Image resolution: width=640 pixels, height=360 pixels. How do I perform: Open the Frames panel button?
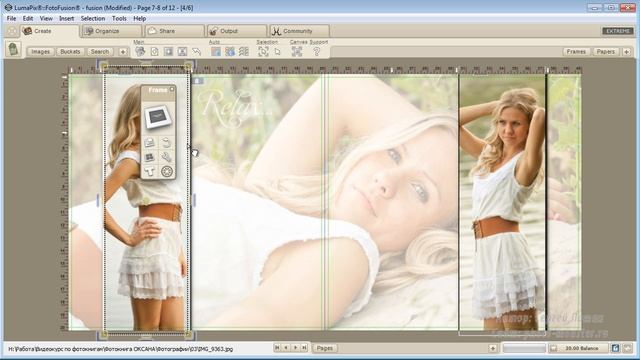click(576, 52)
